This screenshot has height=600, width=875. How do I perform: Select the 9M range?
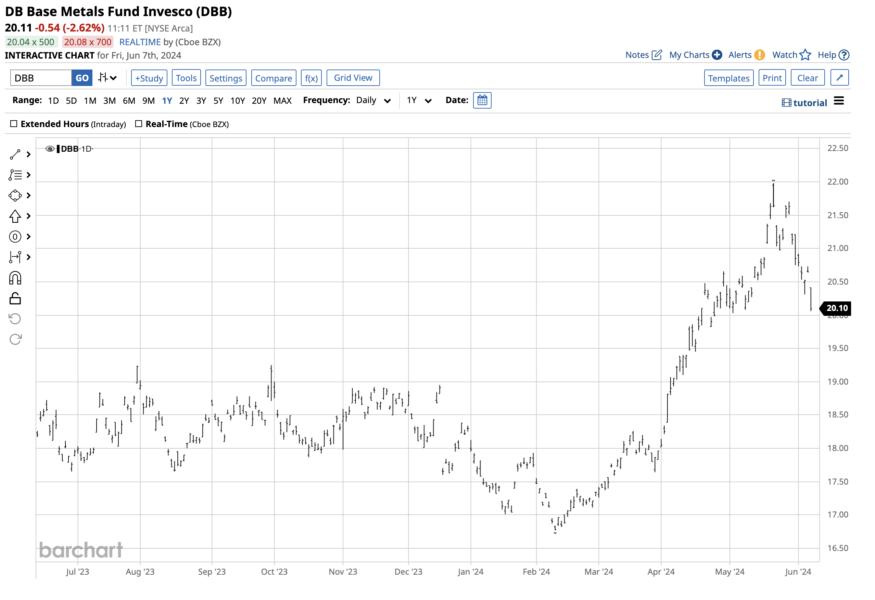click(148, 101)
